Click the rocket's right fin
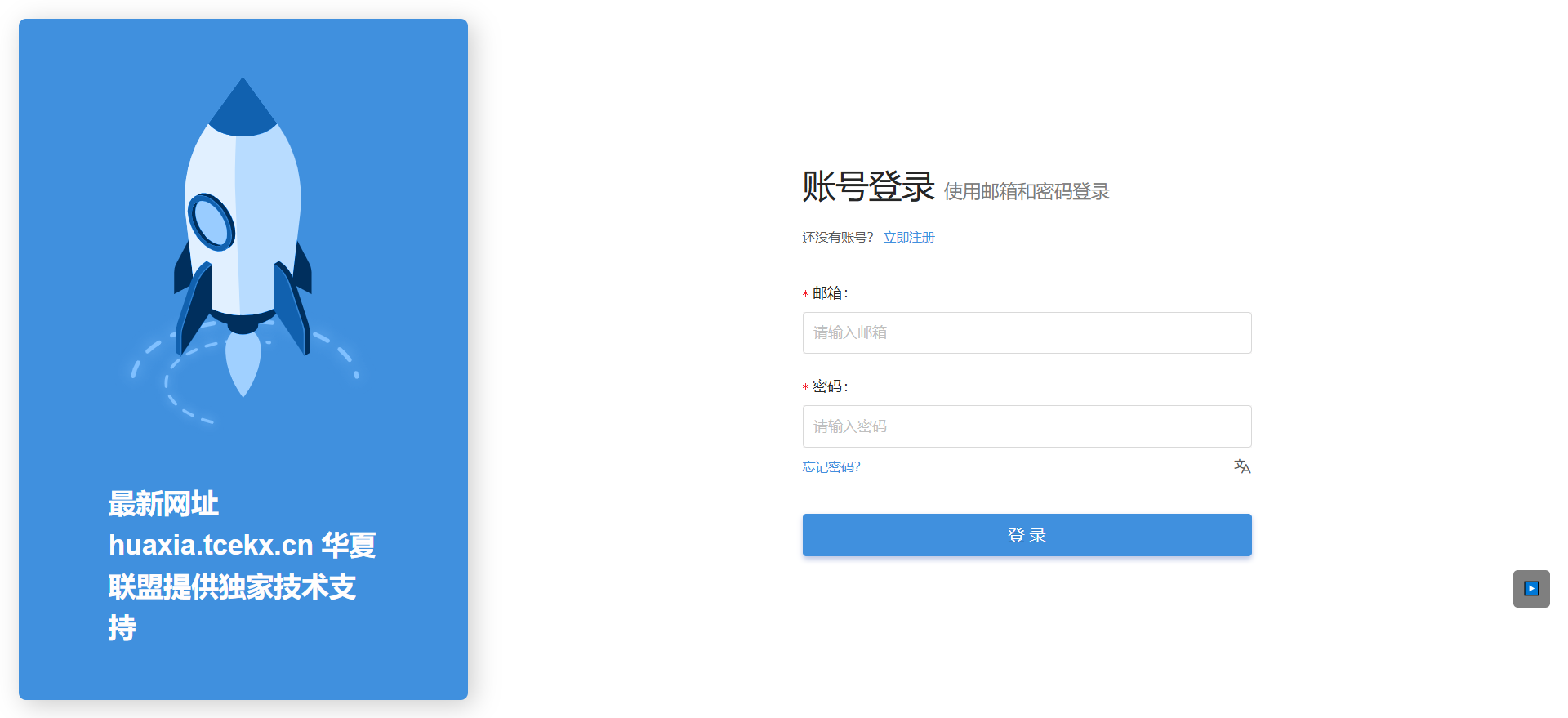 [292, 306]
